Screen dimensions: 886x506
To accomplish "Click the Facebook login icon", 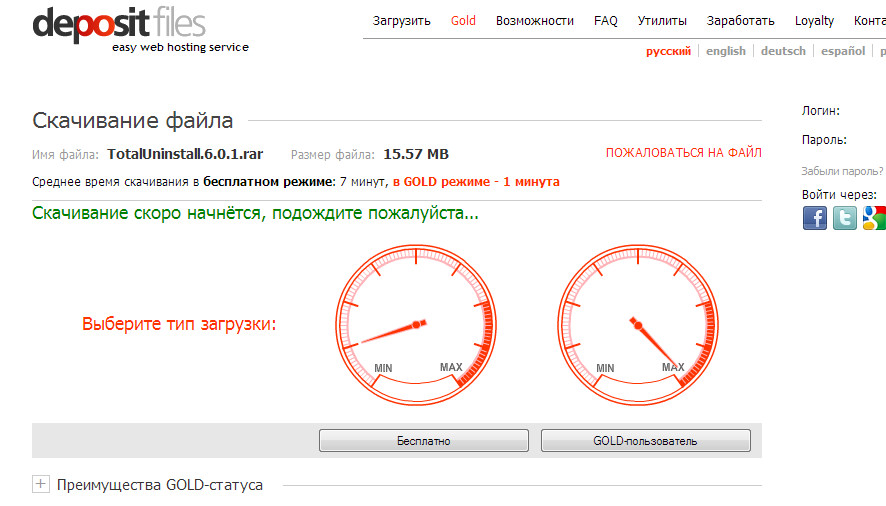I will [814, 218].
